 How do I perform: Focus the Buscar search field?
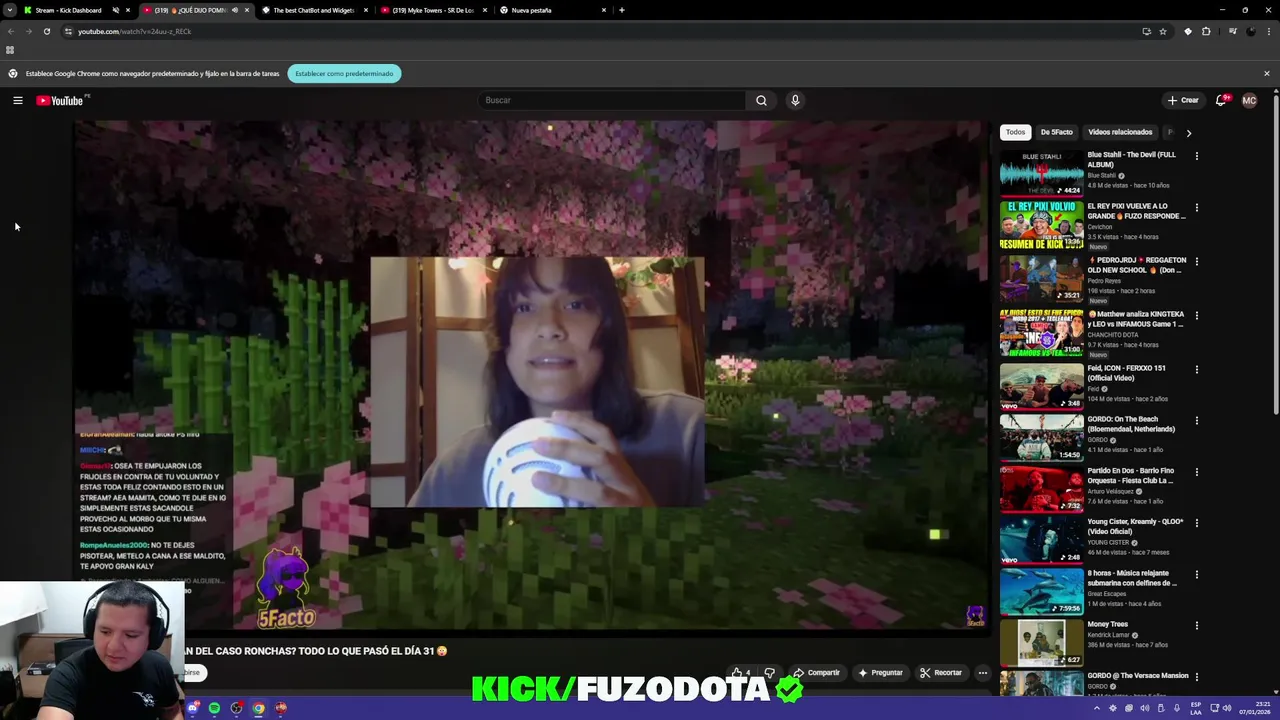(x=612, y=100)
